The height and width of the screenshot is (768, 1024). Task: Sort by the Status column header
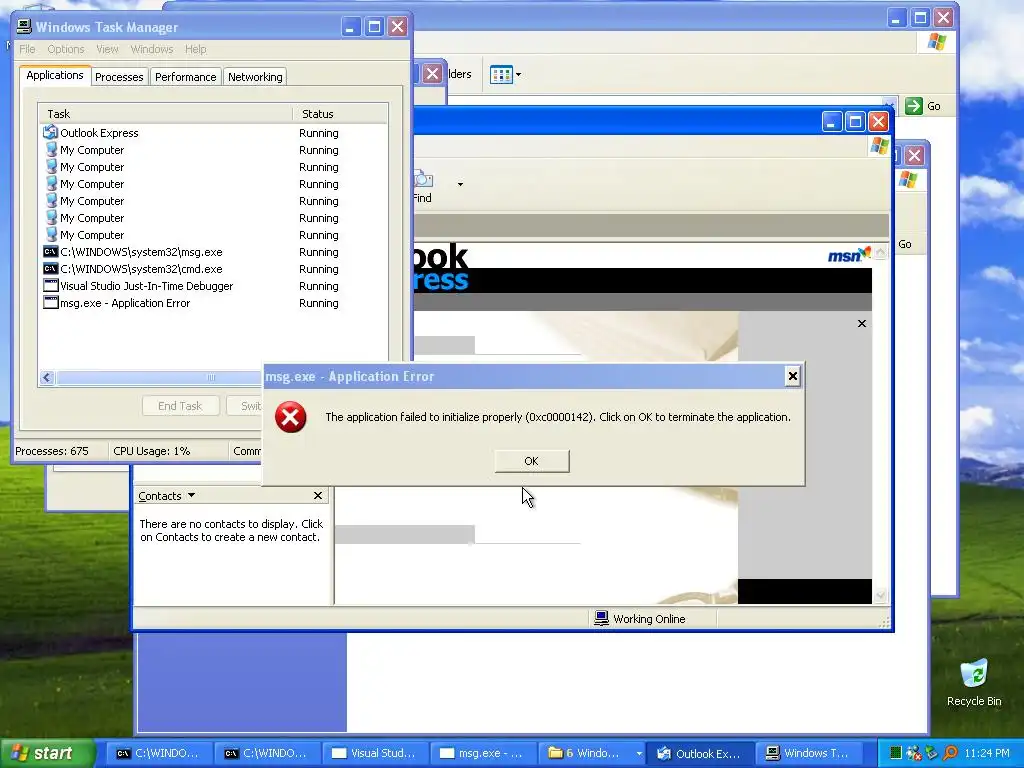pos(340,114)
